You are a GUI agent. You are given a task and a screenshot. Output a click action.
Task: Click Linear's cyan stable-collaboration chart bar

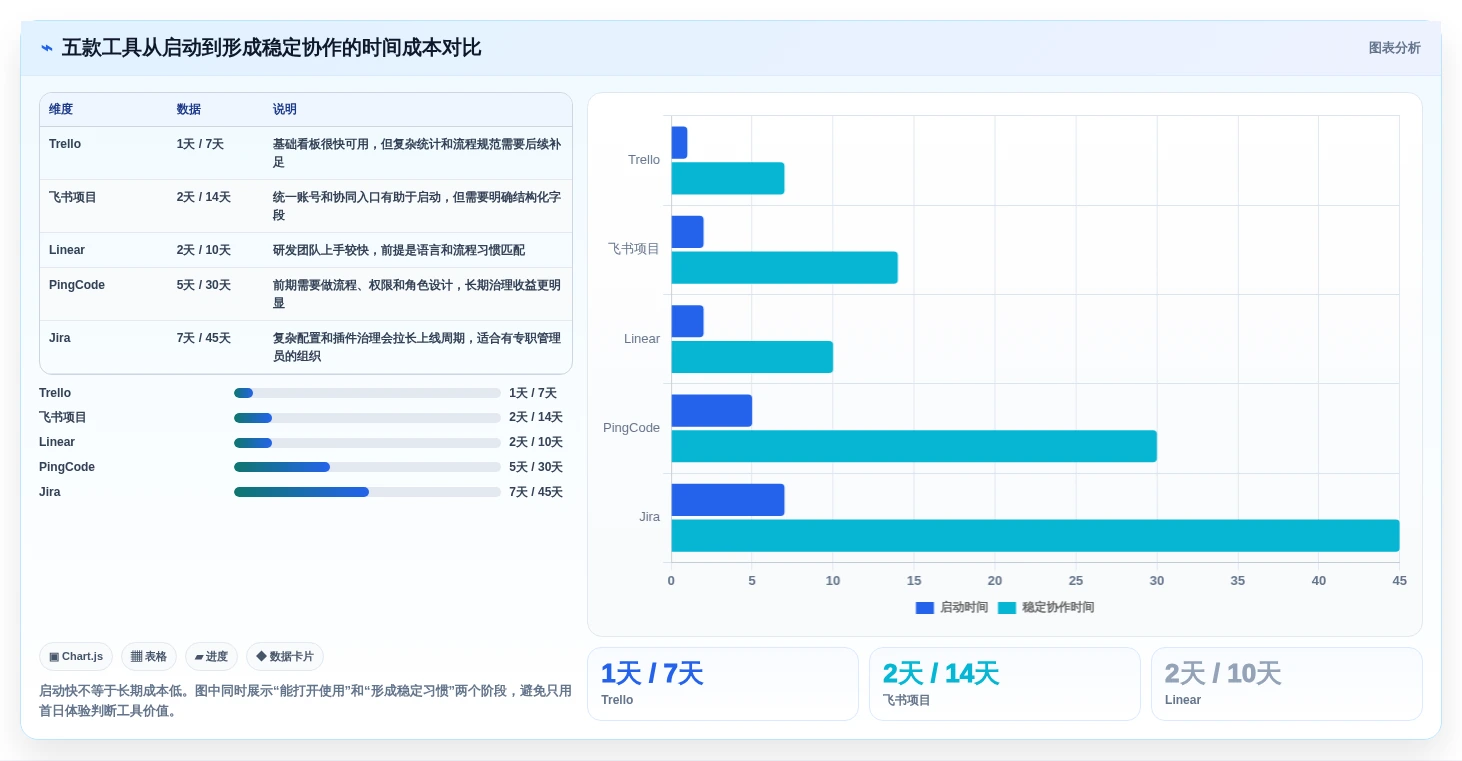(x=752, y=357)
